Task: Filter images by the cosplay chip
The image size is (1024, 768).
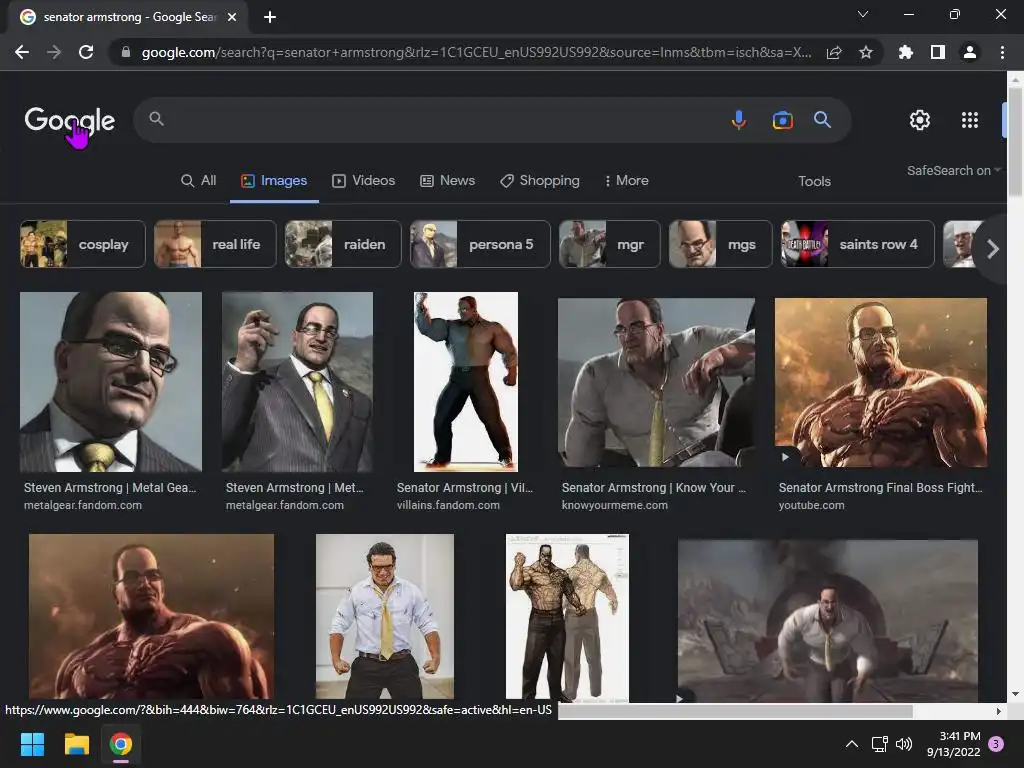Action: (82, 244)
